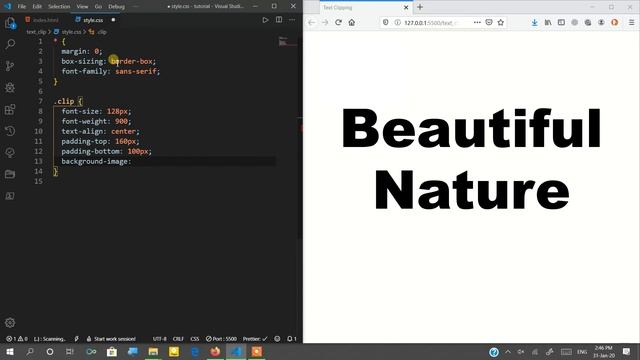This screenshot has height=360, width=640.
Task: Click the Save to Pocket icon
Action: click(x=489, y=22)
